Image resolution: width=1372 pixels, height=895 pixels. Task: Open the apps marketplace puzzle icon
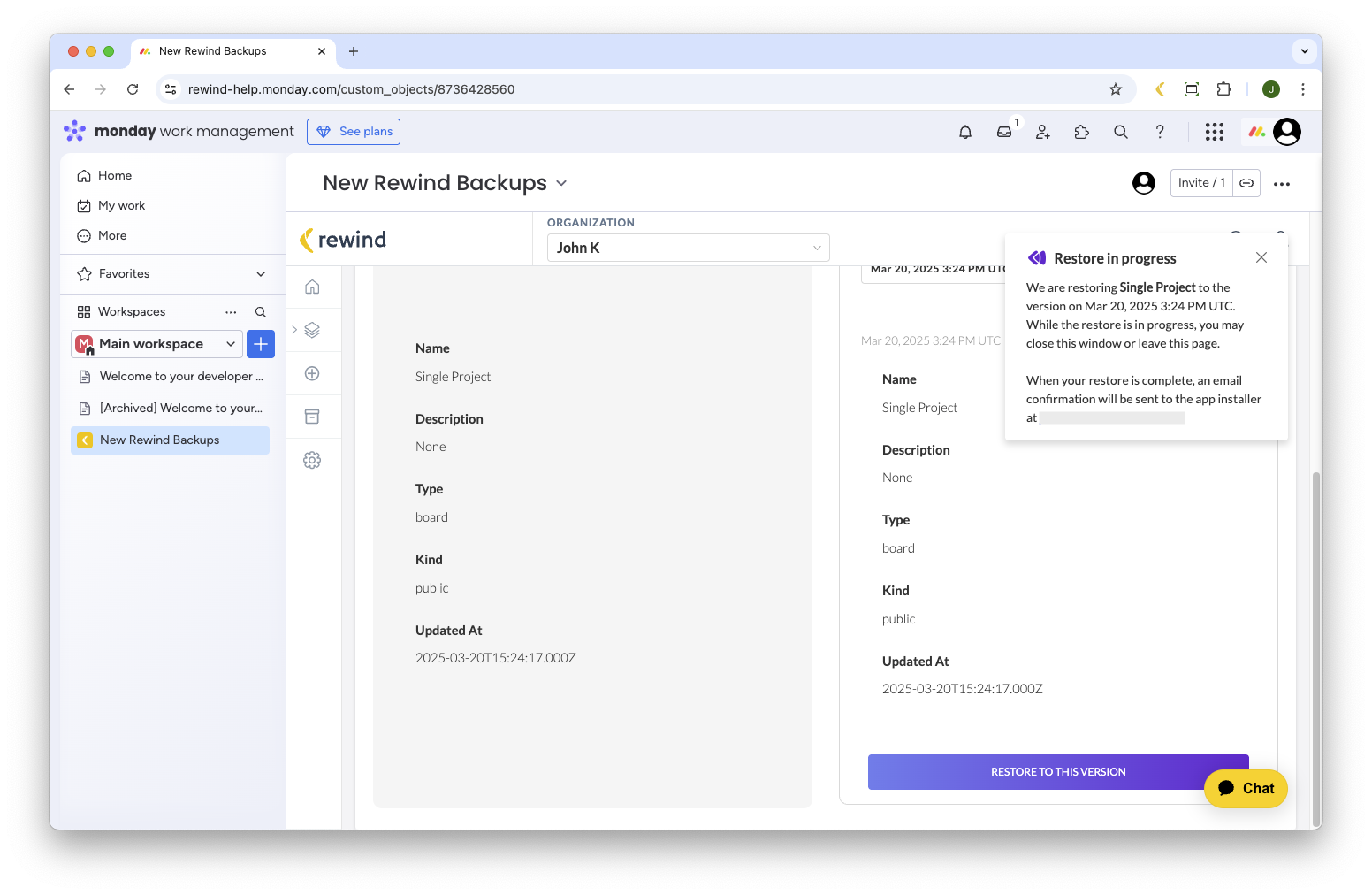(1082, 132)
